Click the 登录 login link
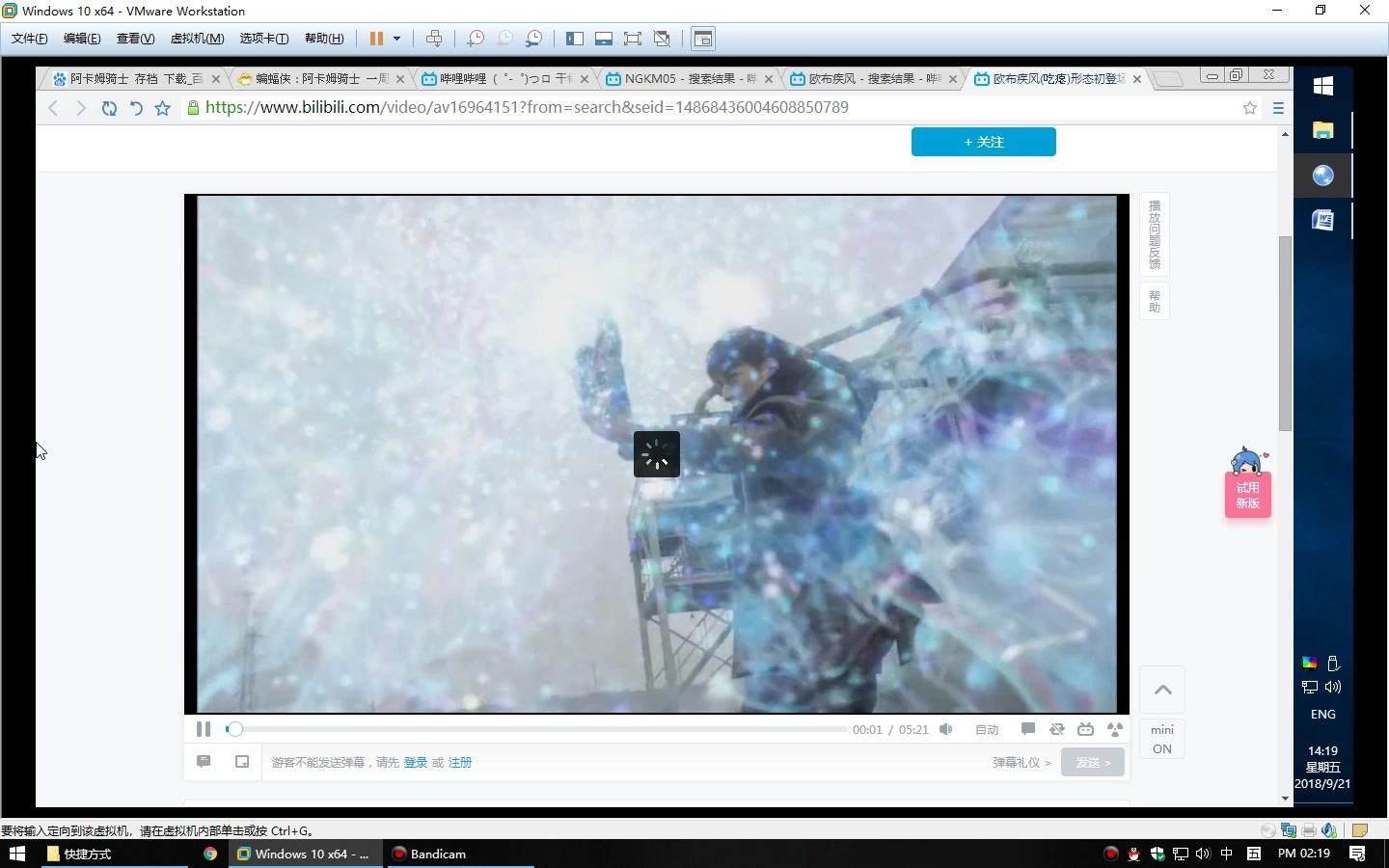Image resolution: width=1389 pixels, height=868 pixels. click(416, 762)
